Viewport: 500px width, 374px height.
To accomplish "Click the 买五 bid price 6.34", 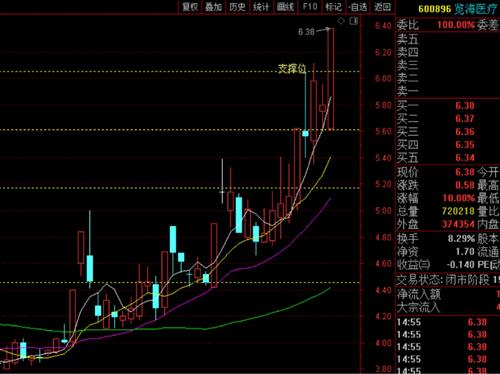I will click(465, 158).
